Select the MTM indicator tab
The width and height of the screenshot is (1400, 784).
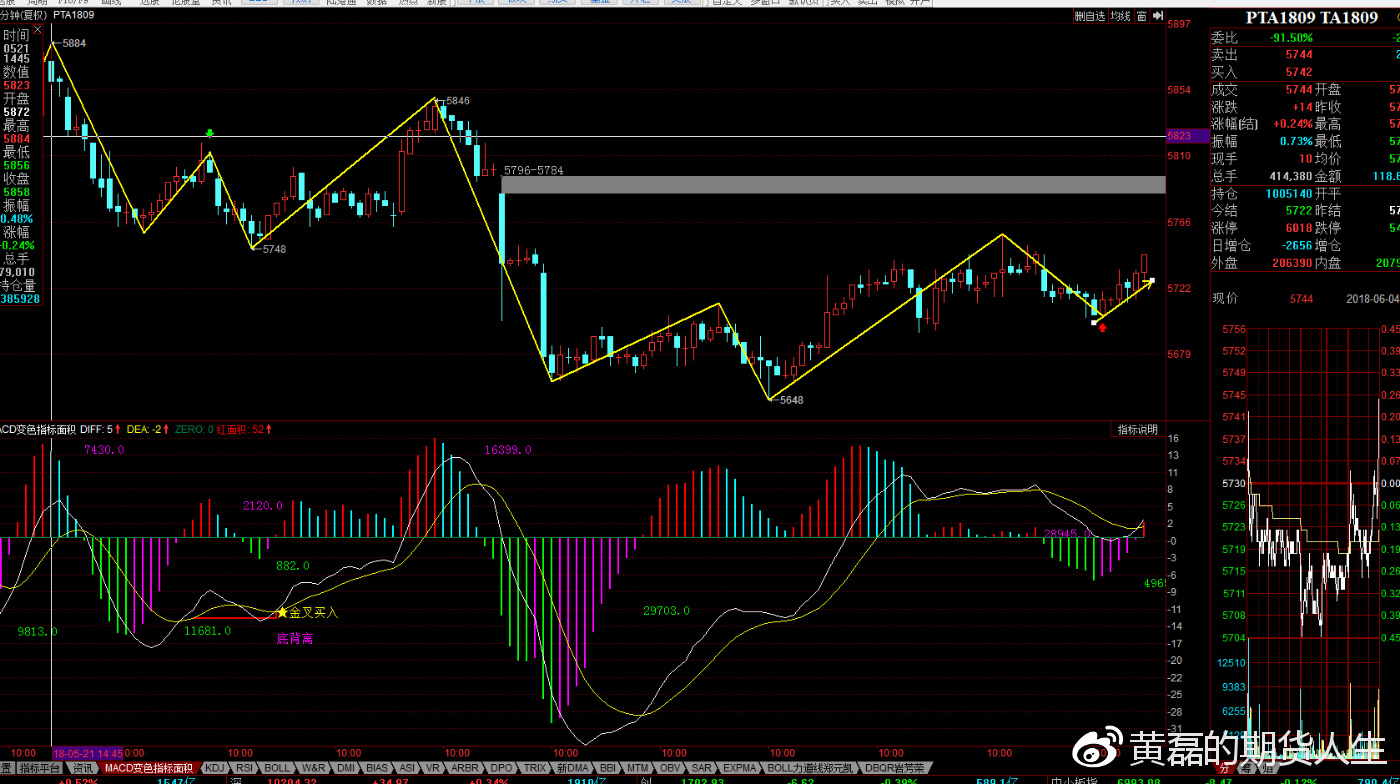[x=637, y=768]
